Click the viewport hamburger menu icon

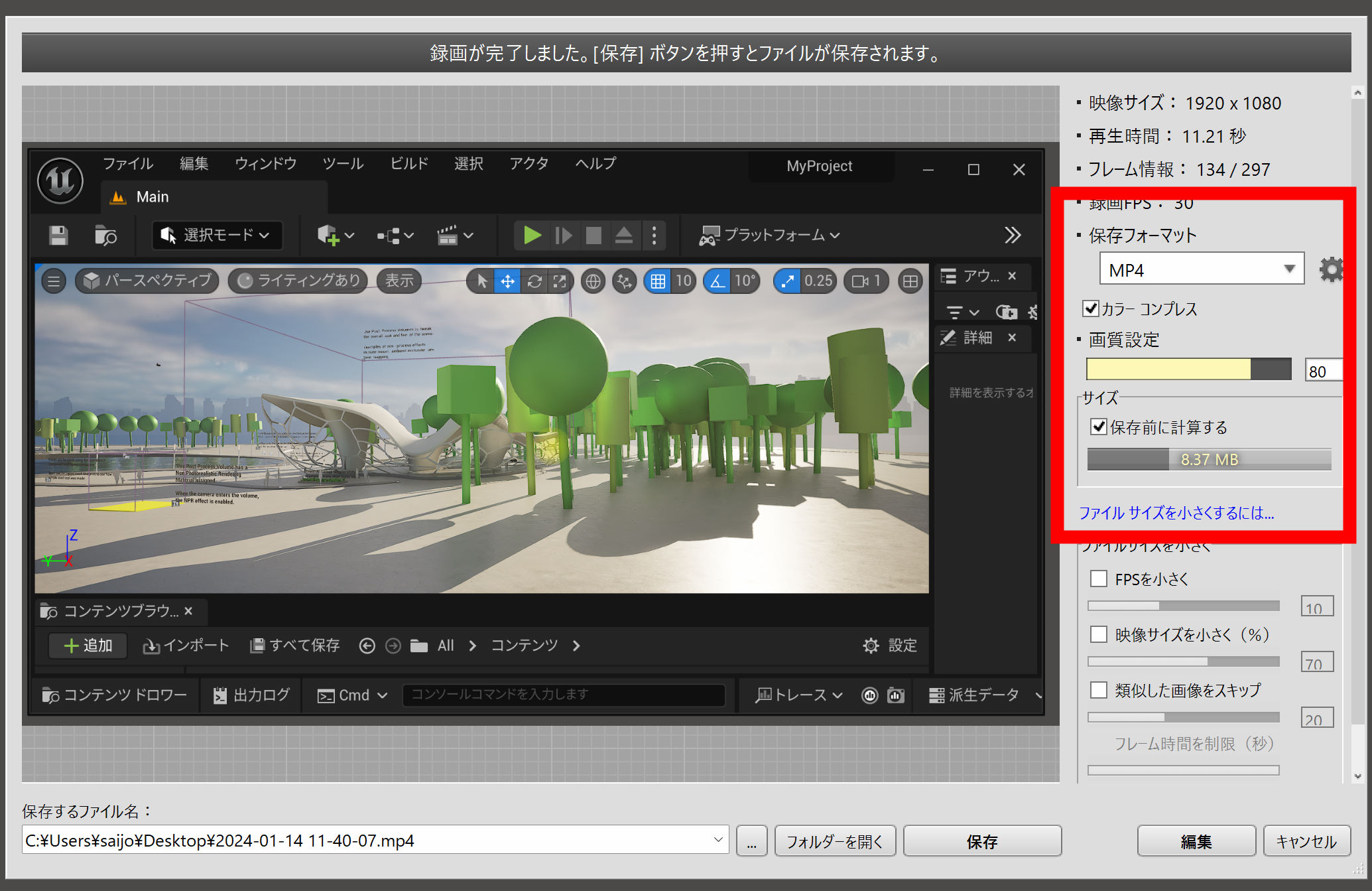pos(54,281)
